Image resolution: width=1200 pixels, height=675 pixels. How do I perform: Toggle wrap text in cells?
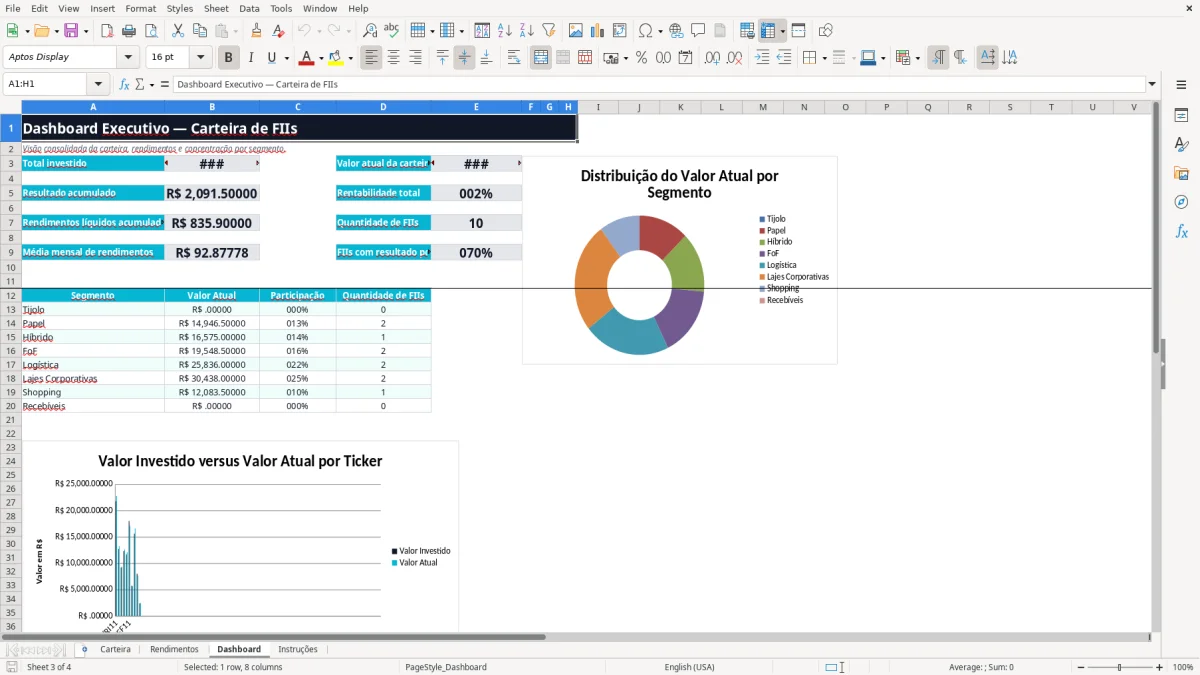pyautogui.click(x=514, y=58)
